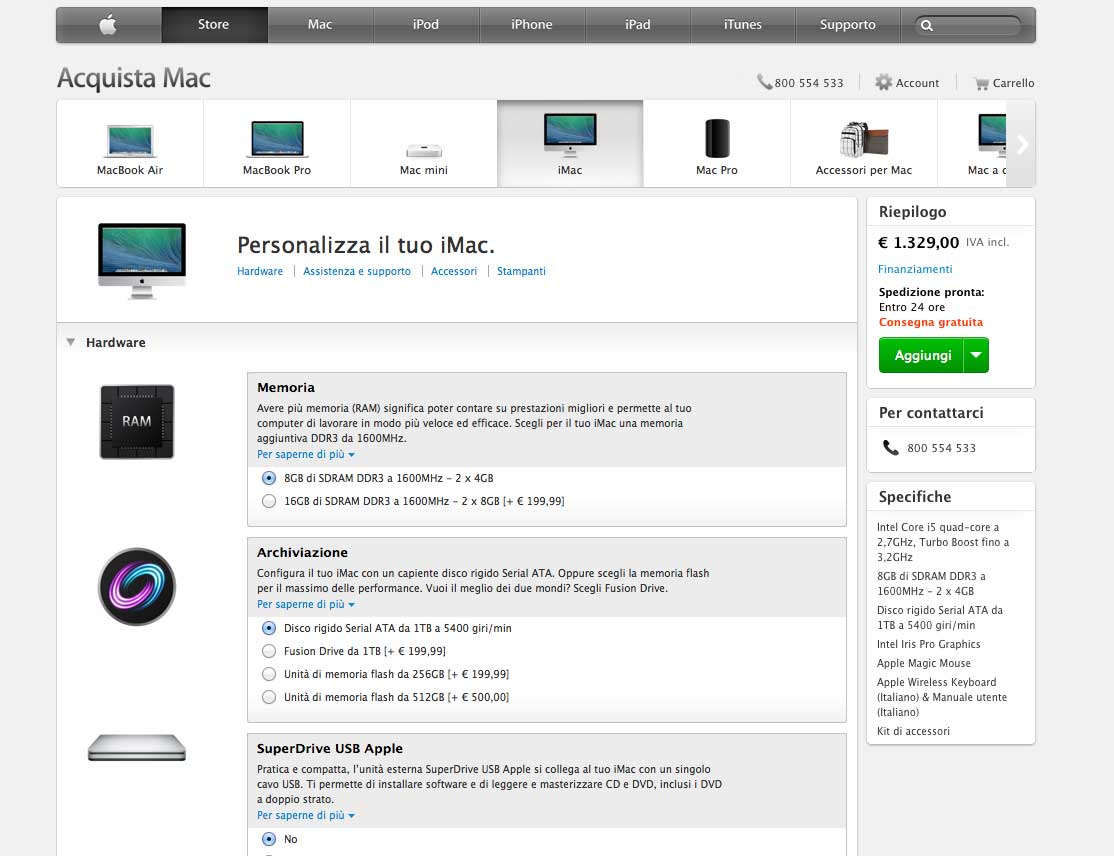Go to Assistenza e supporto link
The image size is (1114, 856).
coord(357,271)
